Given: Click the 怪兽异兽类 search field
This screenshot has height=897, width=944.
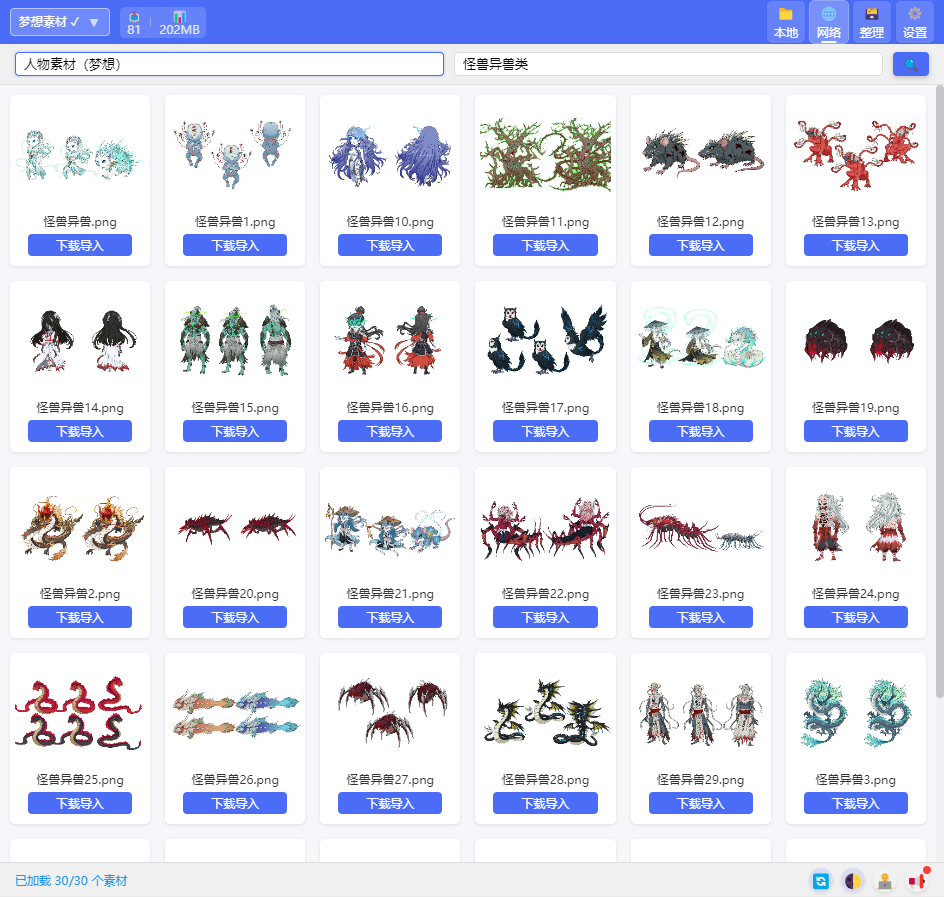Looking at the screenshot, I should [x=668, y=64].
